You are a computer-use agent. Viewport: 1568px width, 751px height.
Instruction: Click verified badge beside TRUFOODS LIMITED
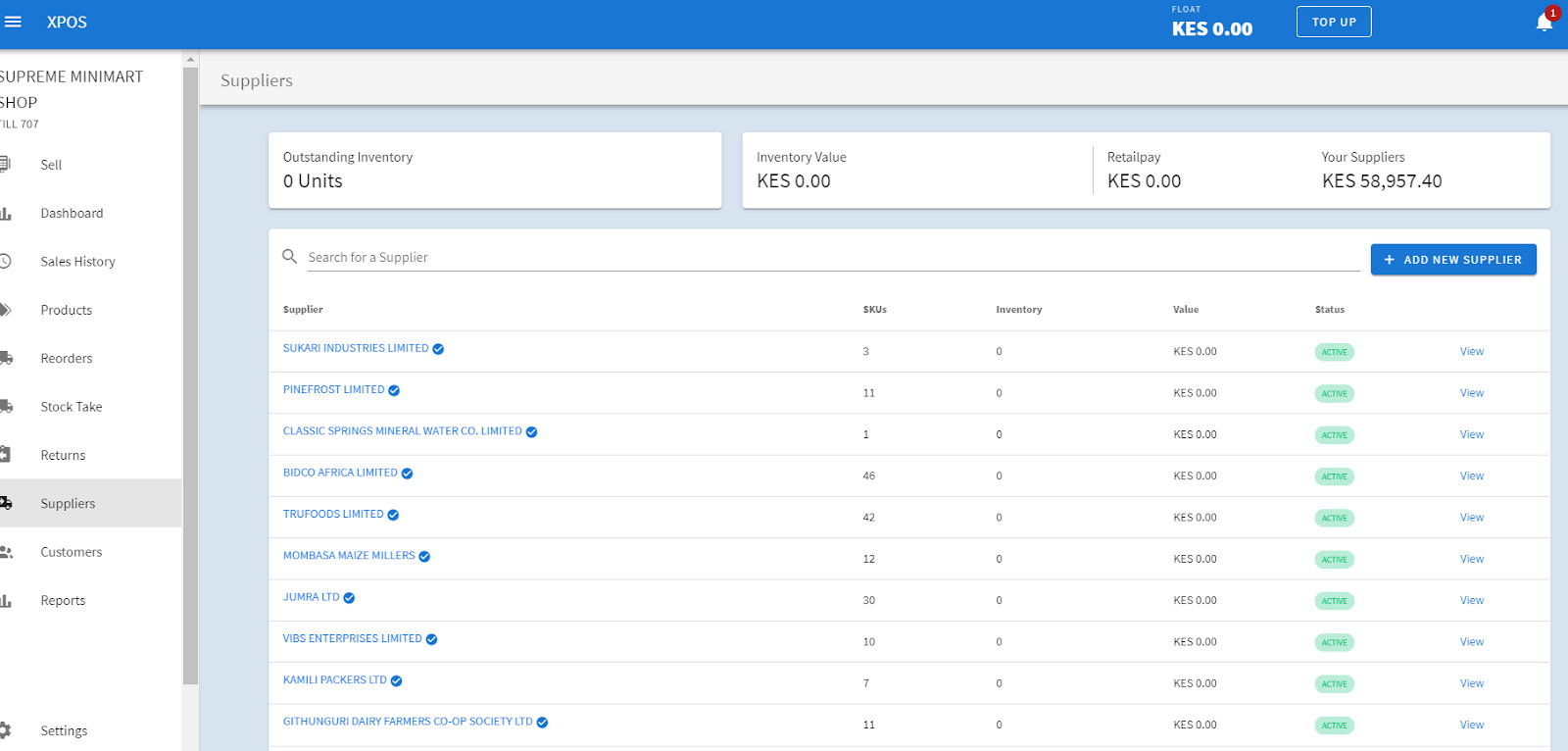393,515
